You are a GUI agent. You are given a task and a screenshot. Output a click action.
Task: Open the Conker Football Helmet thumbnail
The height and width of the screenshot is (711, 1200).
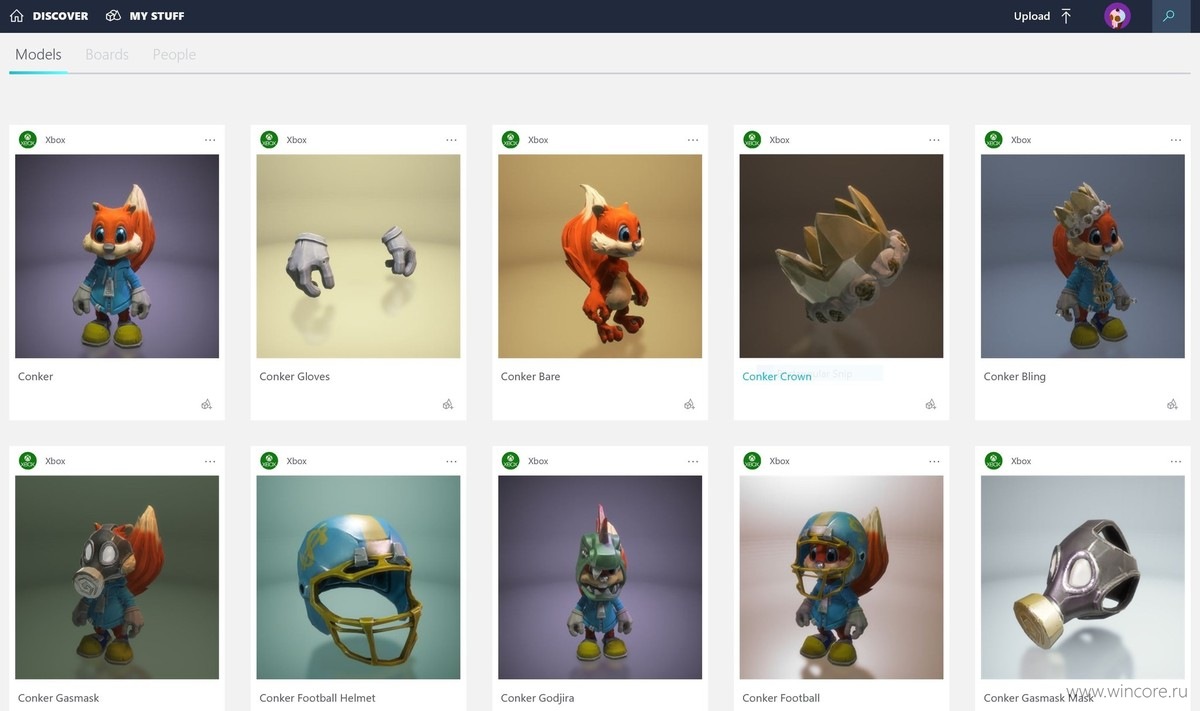point(358,577)
